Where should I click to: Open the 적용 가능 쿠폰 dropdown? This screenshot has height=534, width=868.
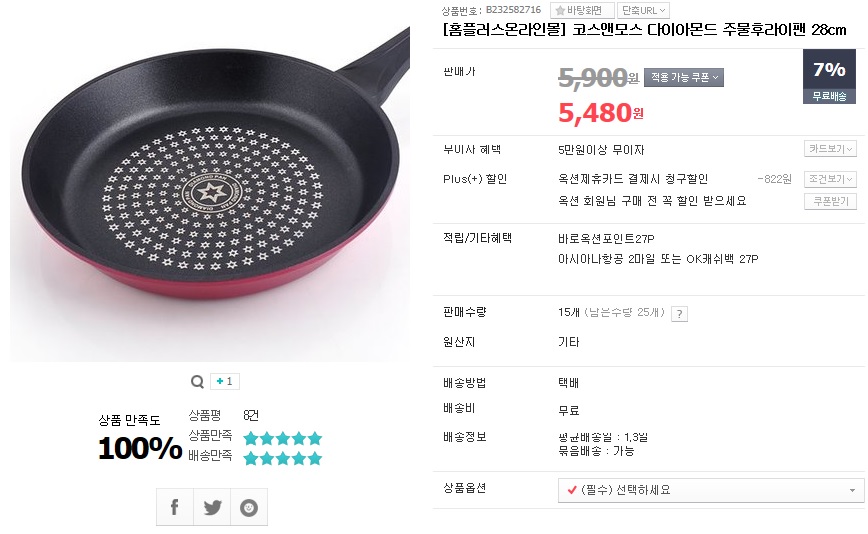coord(684,77)
